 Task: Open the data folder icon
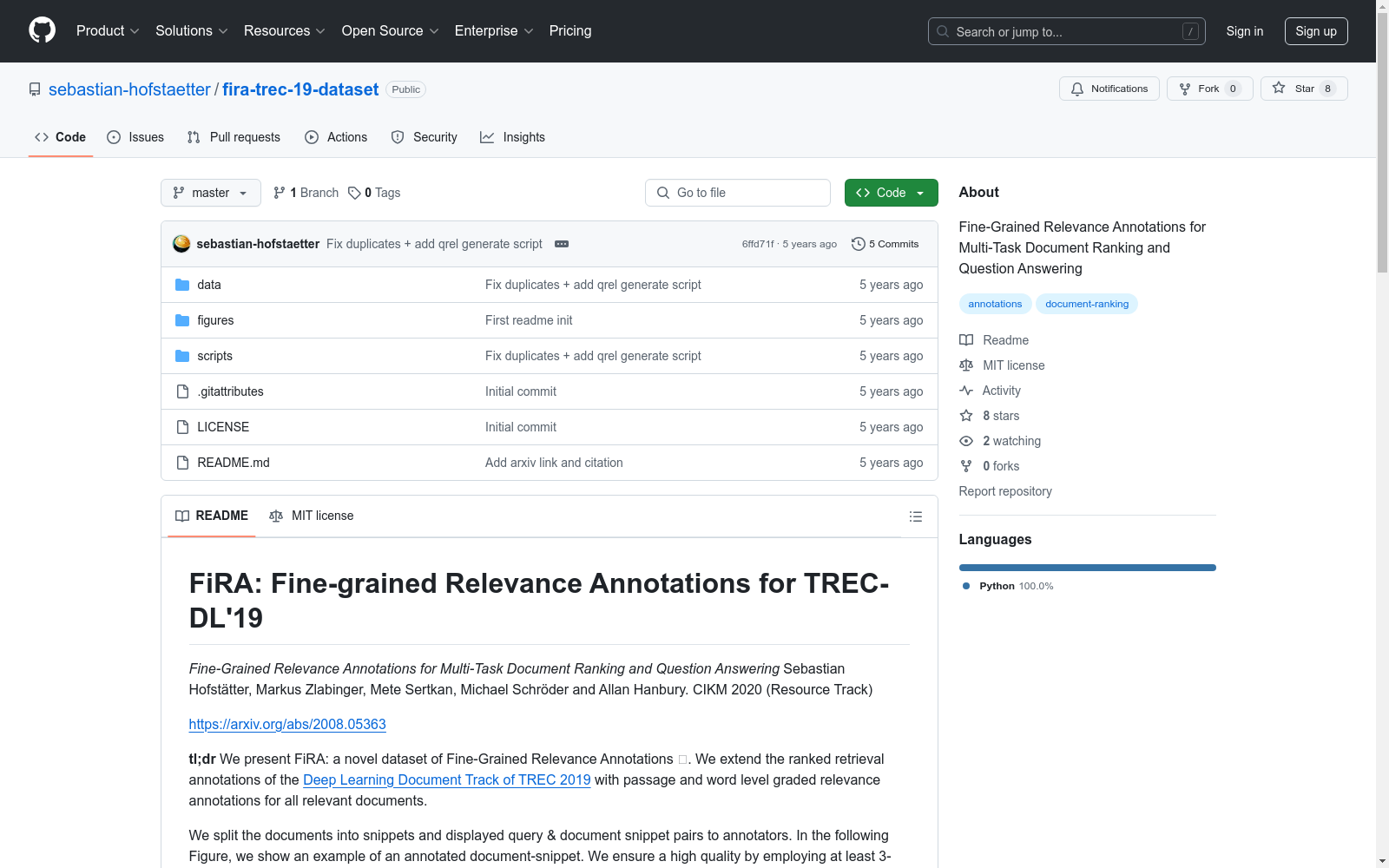(x=182, y=285)
